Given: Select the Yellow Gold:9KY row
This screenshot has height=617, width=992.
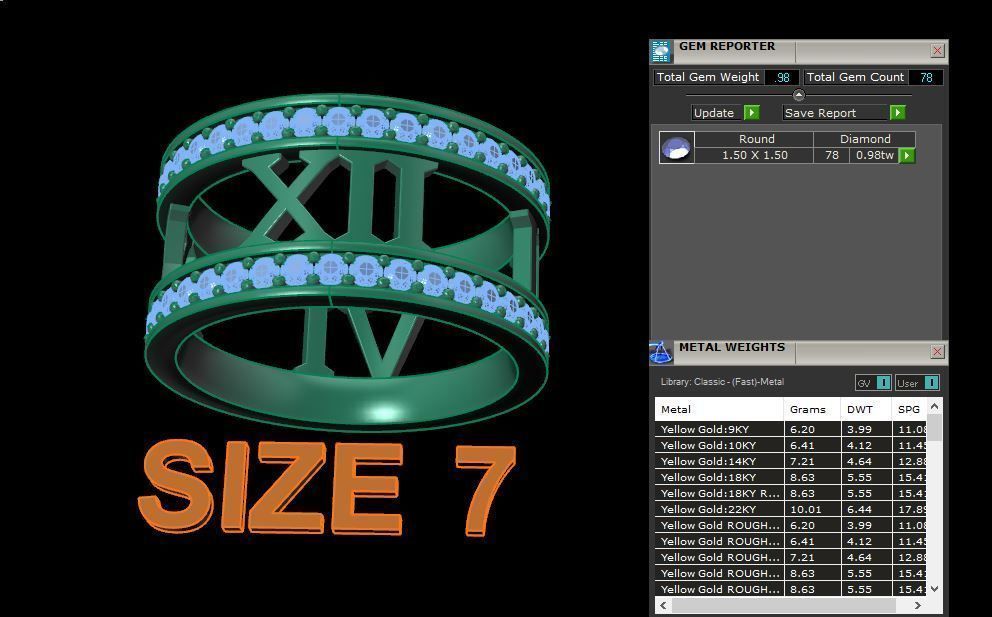Looking at the screenshot, I should (791, 429).
